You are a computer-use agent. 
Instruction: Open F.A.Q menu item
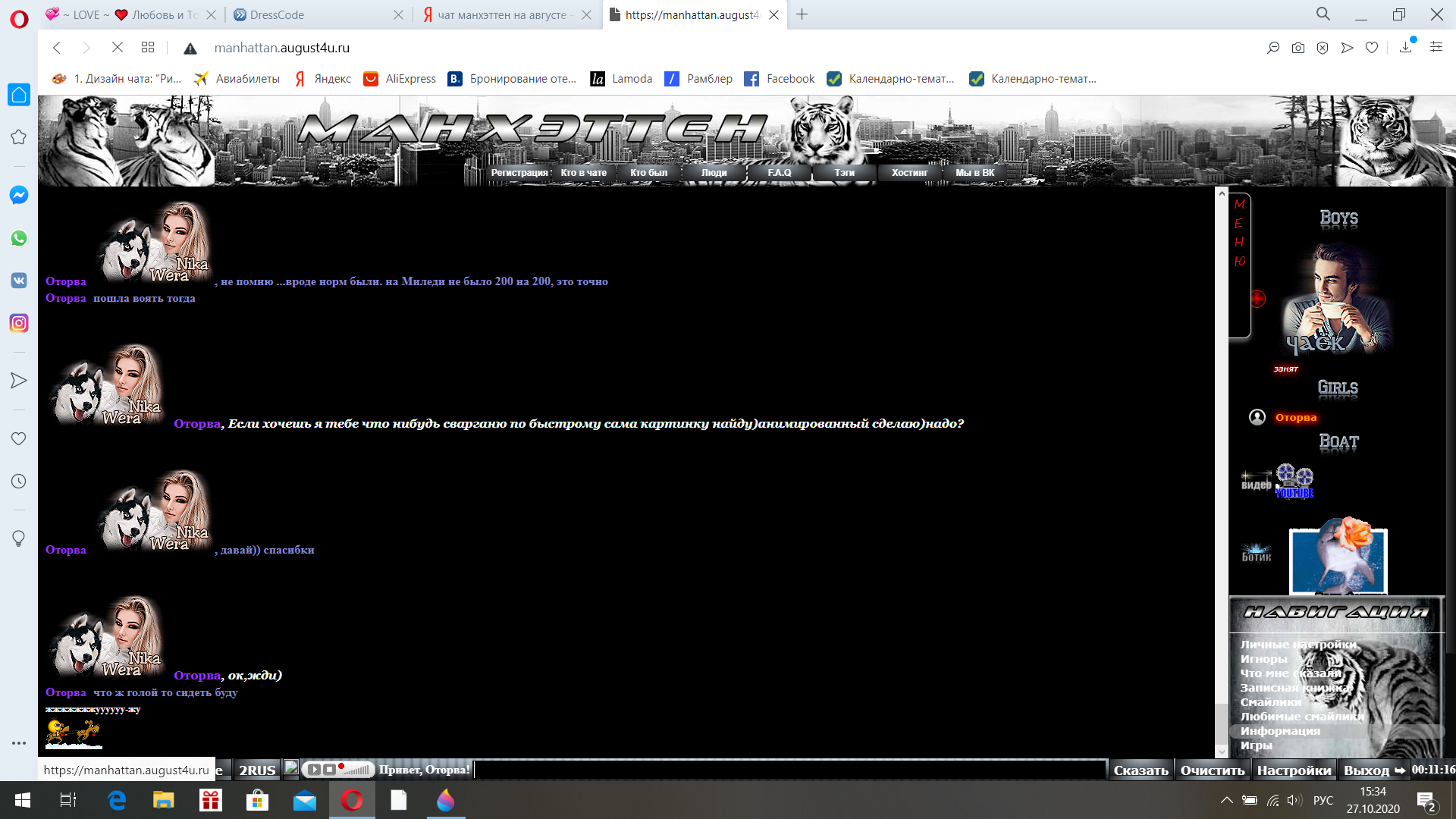(x=780, y=173)
